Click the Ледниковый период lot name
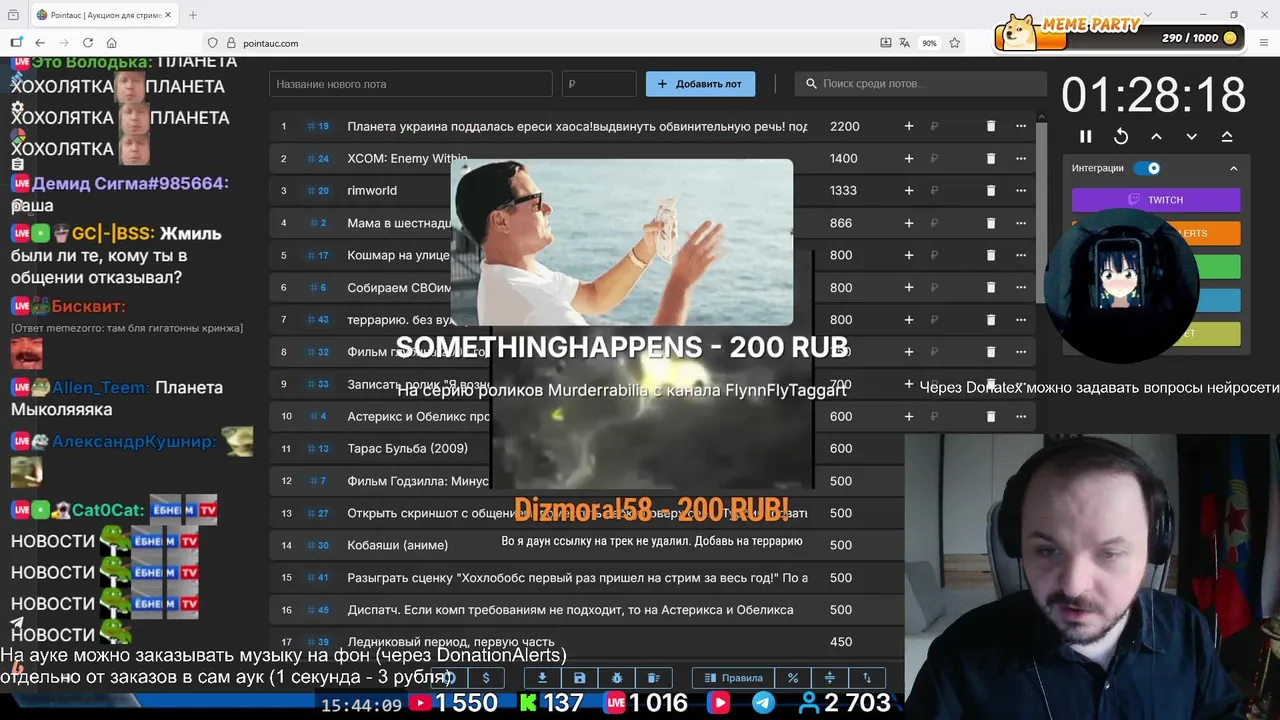Screen dimensions: 1280x720 point(450,642)
